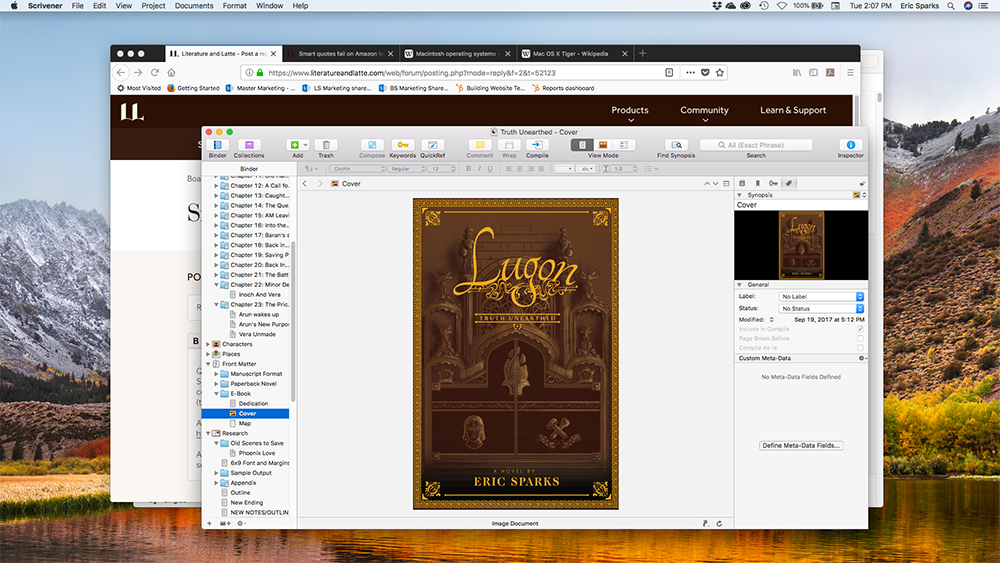Click the Wrap toolbar icon
The image size is (1000, 563).
point(509,145)
